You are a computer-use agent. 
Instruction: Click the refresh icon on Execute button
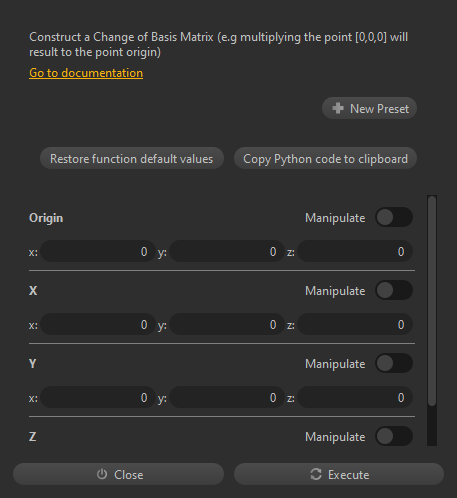[x=316, y=474]
